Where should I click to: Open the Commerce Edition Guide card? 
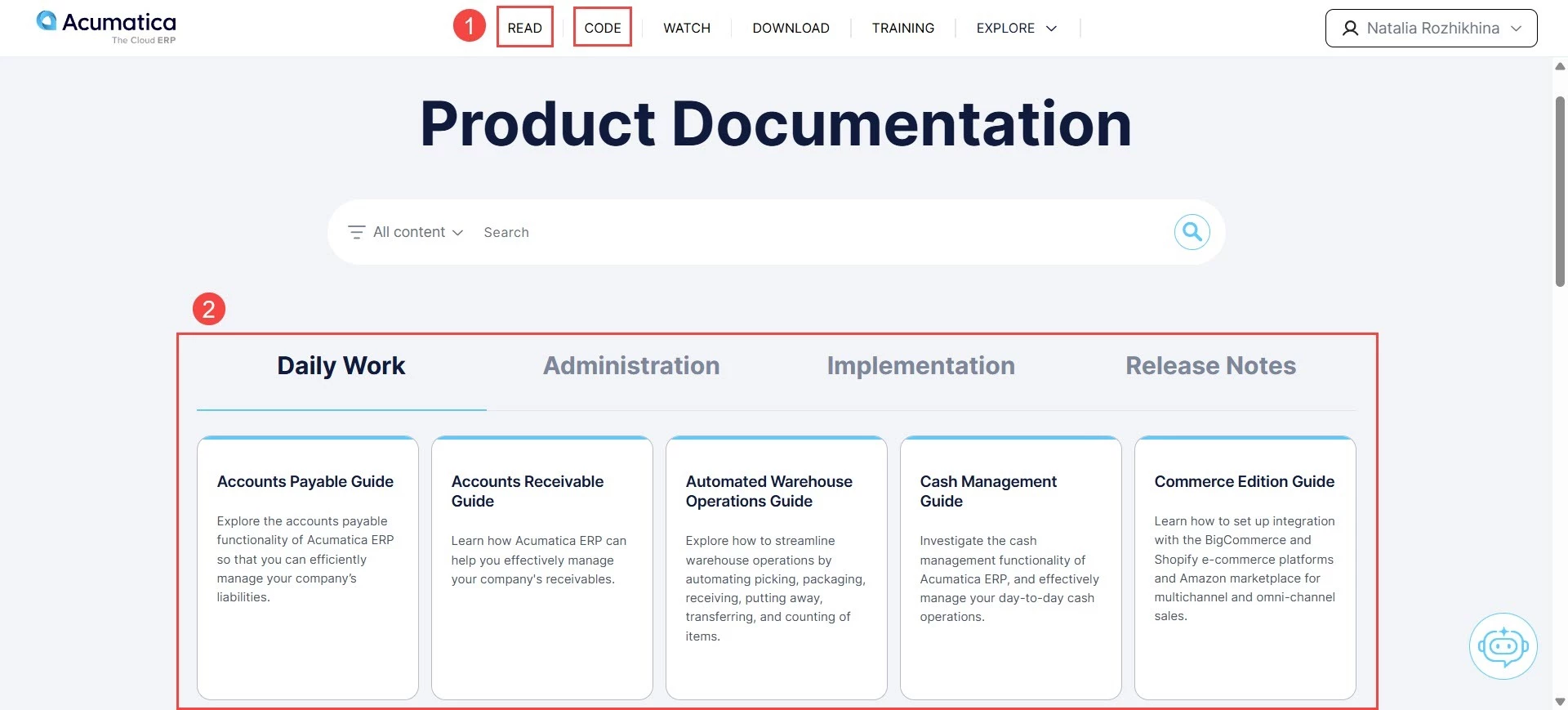pyautogui.click(x=1245, y=568)
